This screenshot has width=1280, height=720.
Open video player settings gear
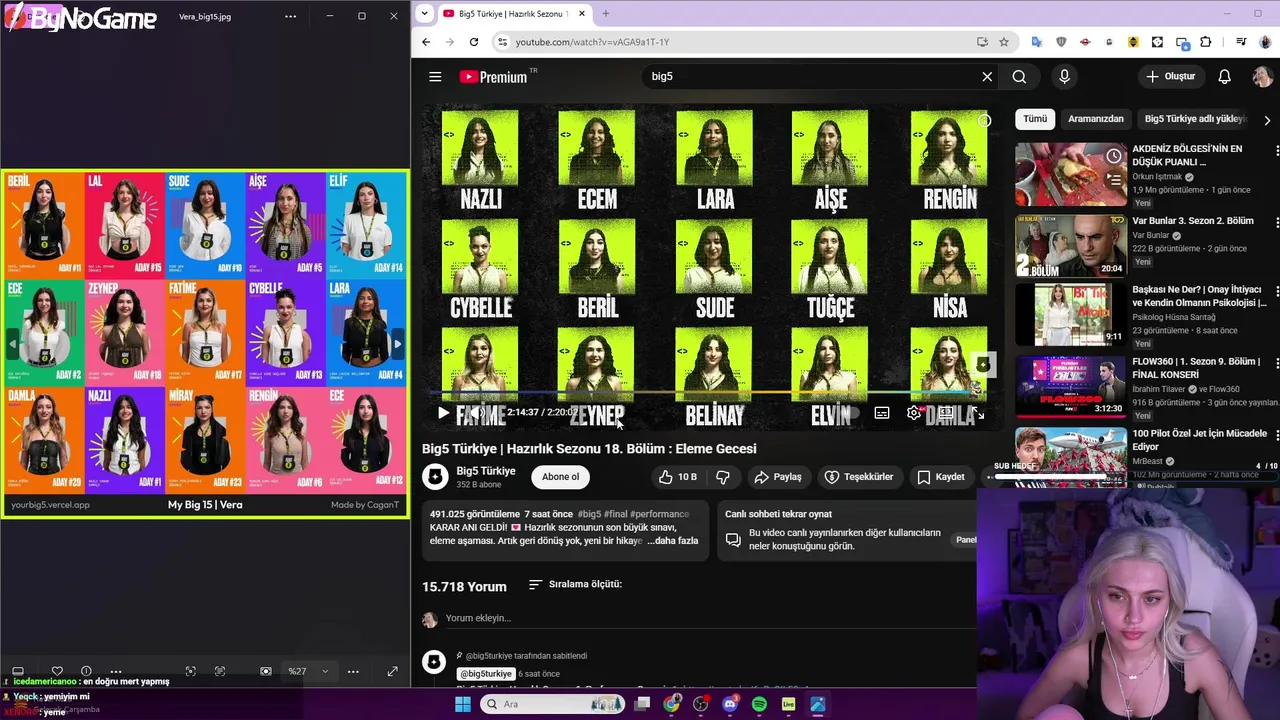click(x=913, y=412)
